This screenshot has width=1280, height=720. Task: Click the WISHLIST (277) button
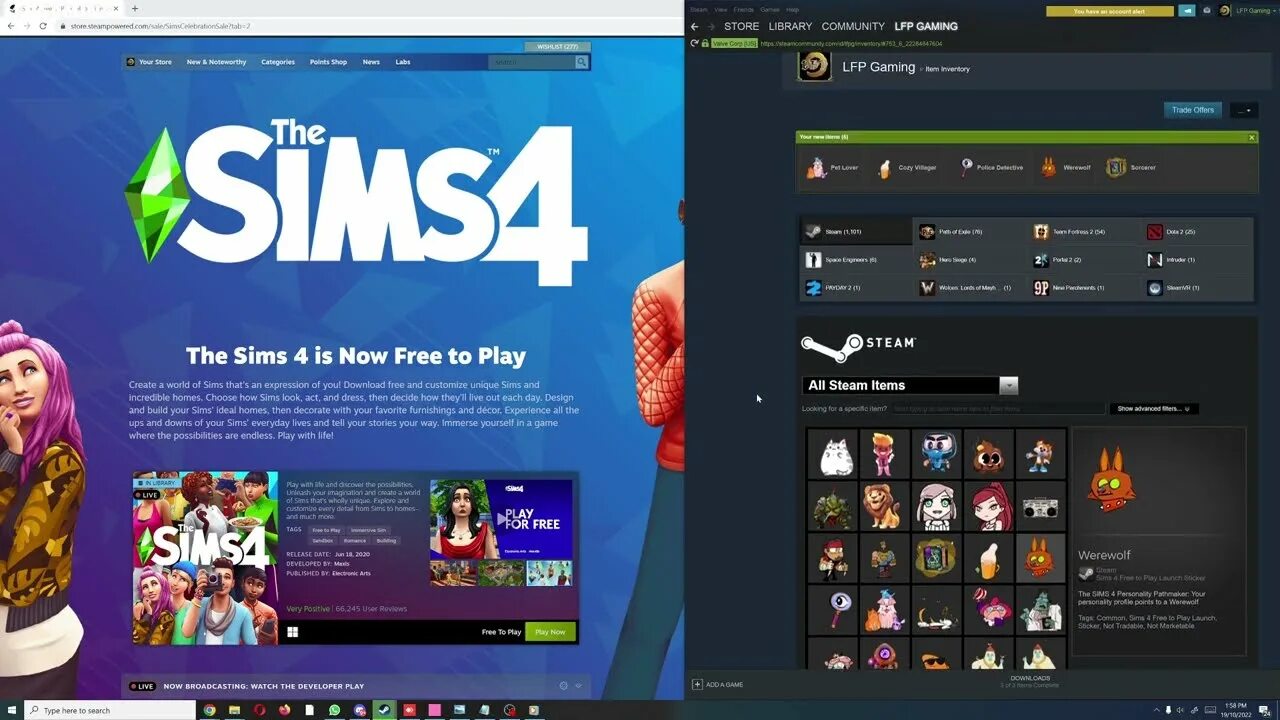pyautogui.click(x=557, y=47)
